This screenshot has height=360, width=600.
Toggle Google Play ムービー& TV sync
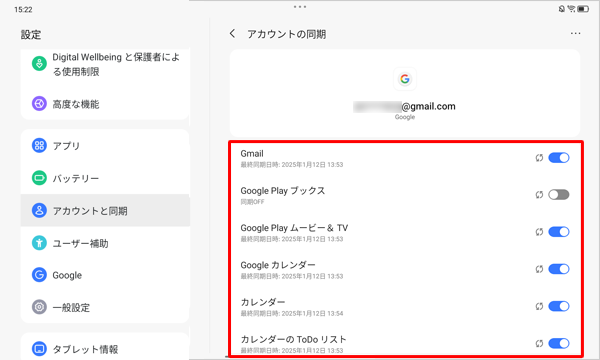559,232
